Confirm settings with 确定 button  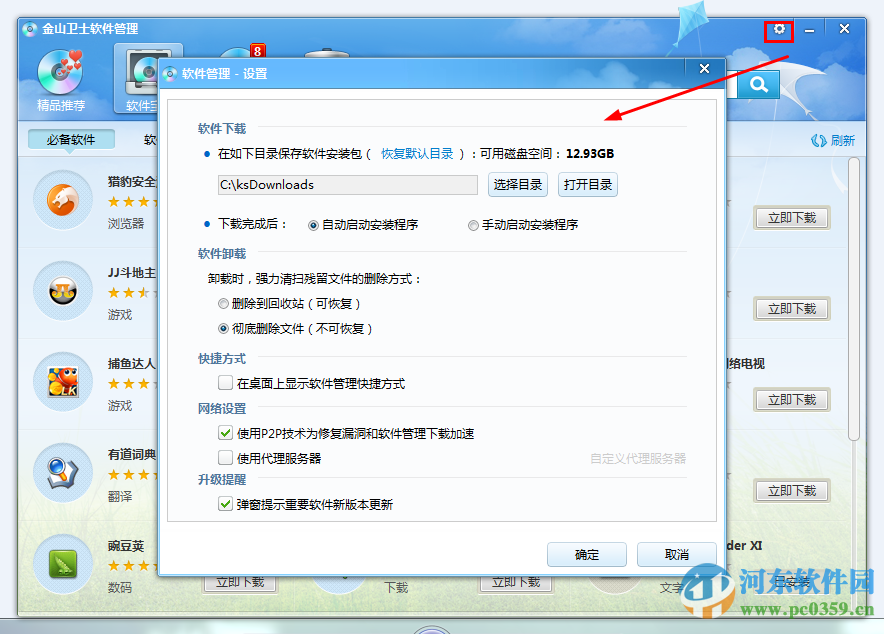click(x=586, y=555)
